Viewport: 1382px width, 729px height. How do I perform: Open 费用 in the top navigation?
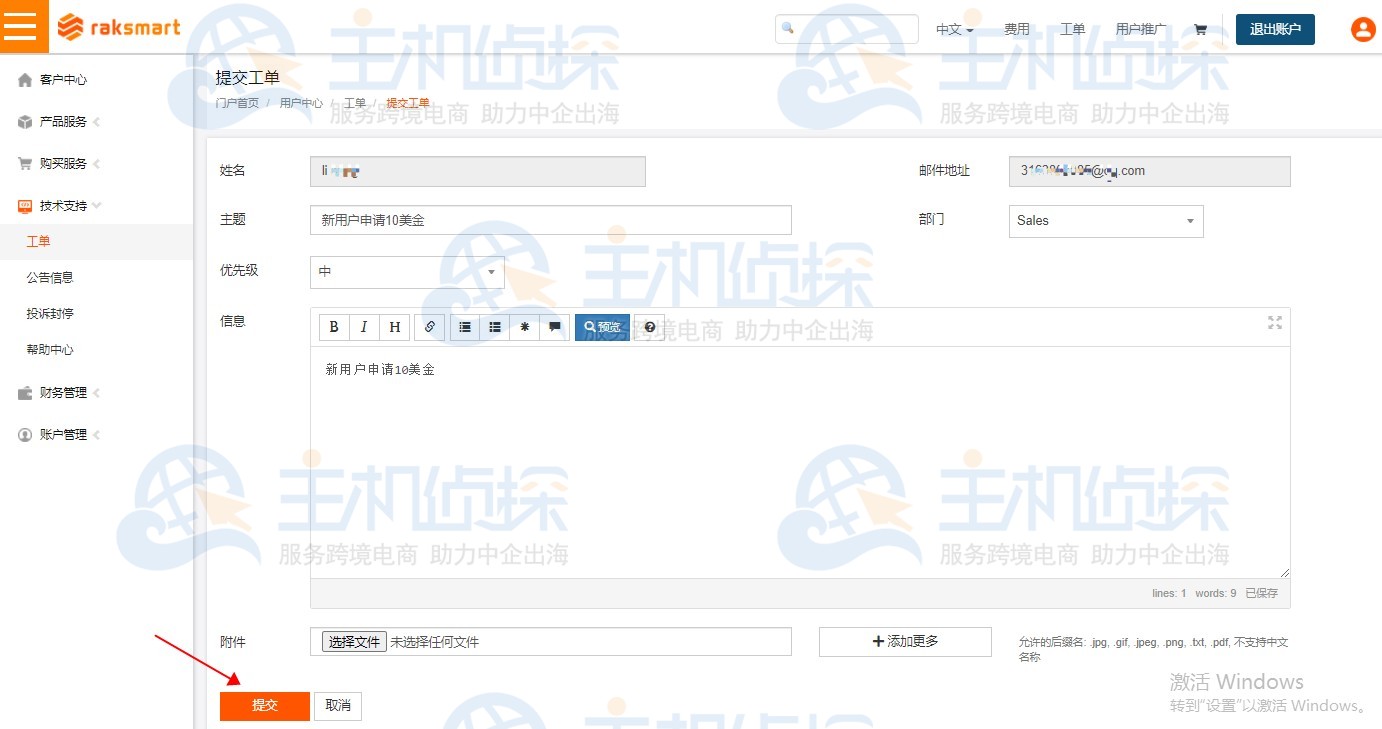(x=1016, y=29)
